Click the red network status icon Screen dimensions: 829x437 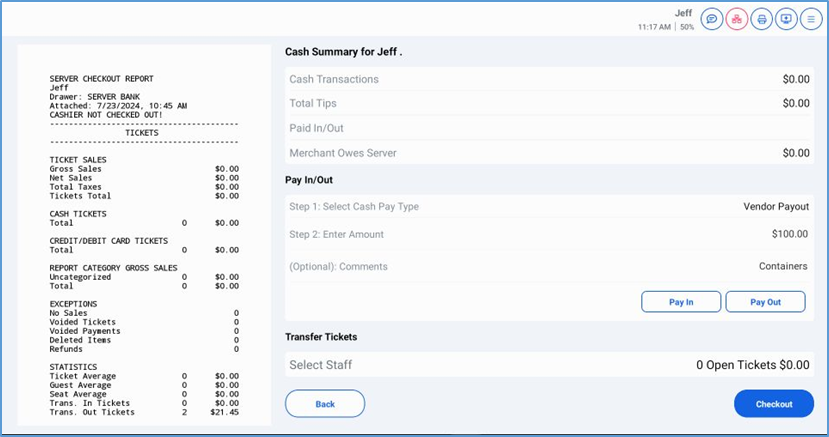point(737,19)
